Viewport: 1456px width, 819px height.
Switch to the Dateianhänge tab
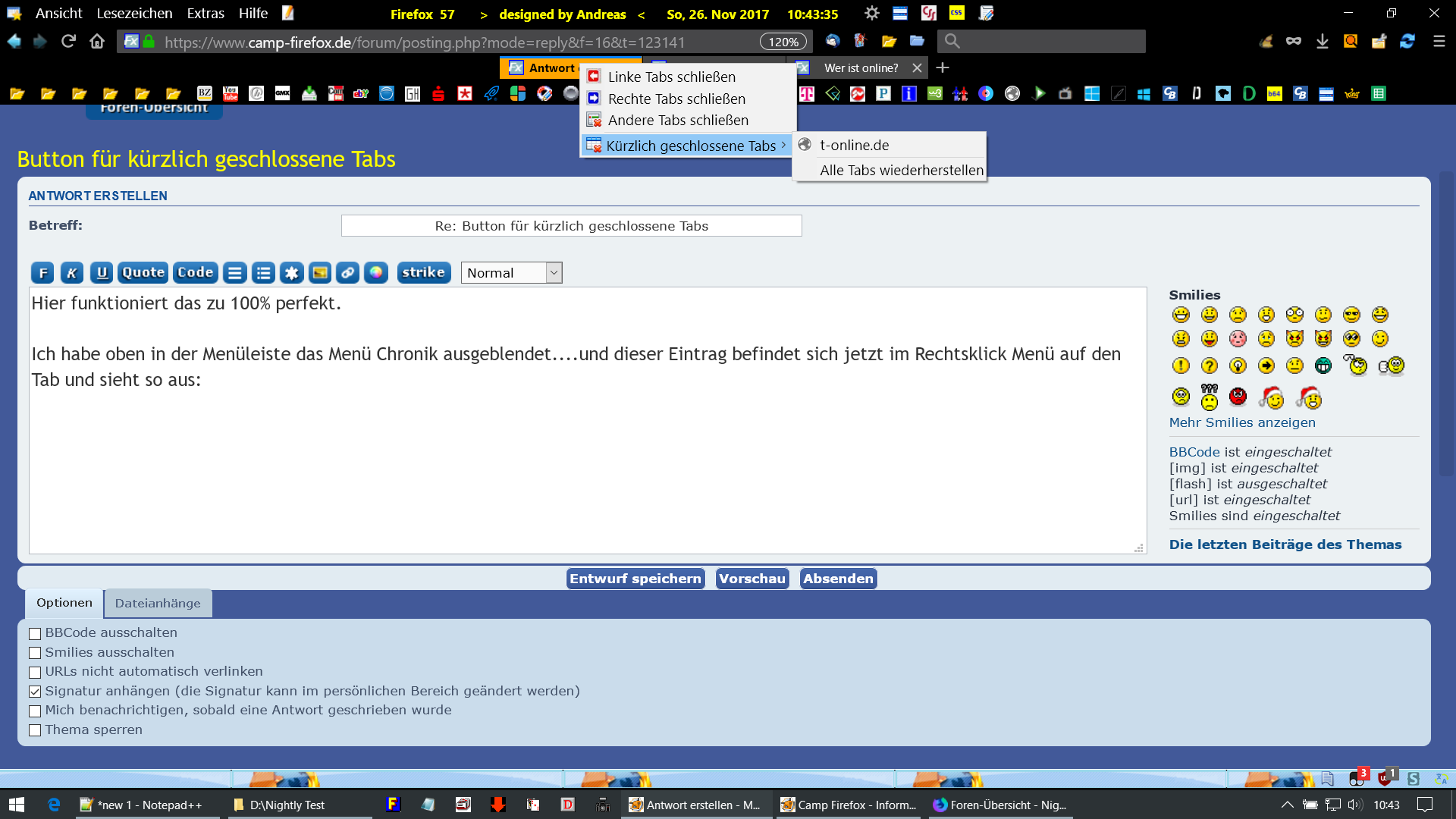point(158,604)
